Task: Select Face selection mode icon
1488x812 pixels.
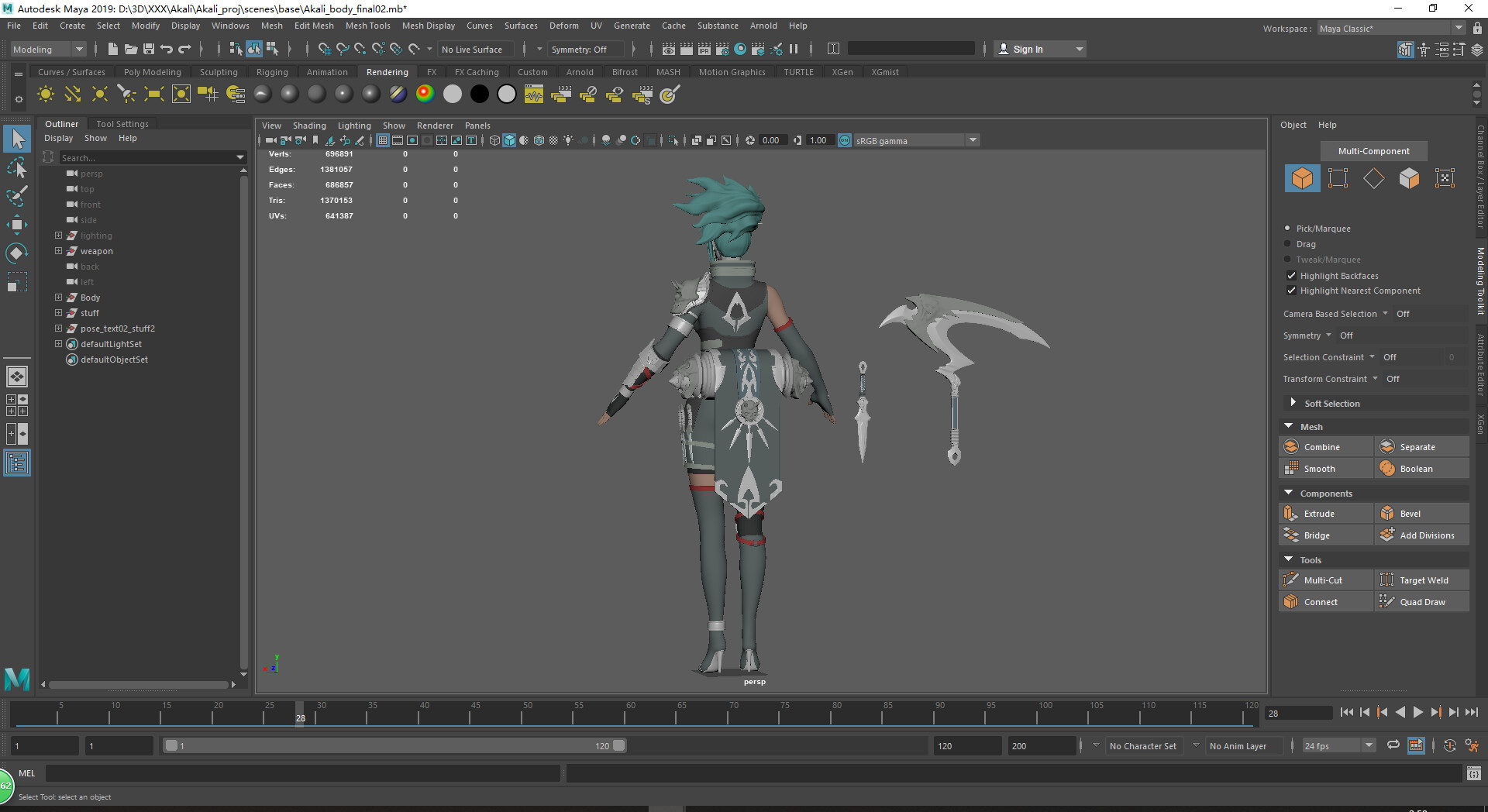Action: pyautogui.click(x=1409, y=177)
